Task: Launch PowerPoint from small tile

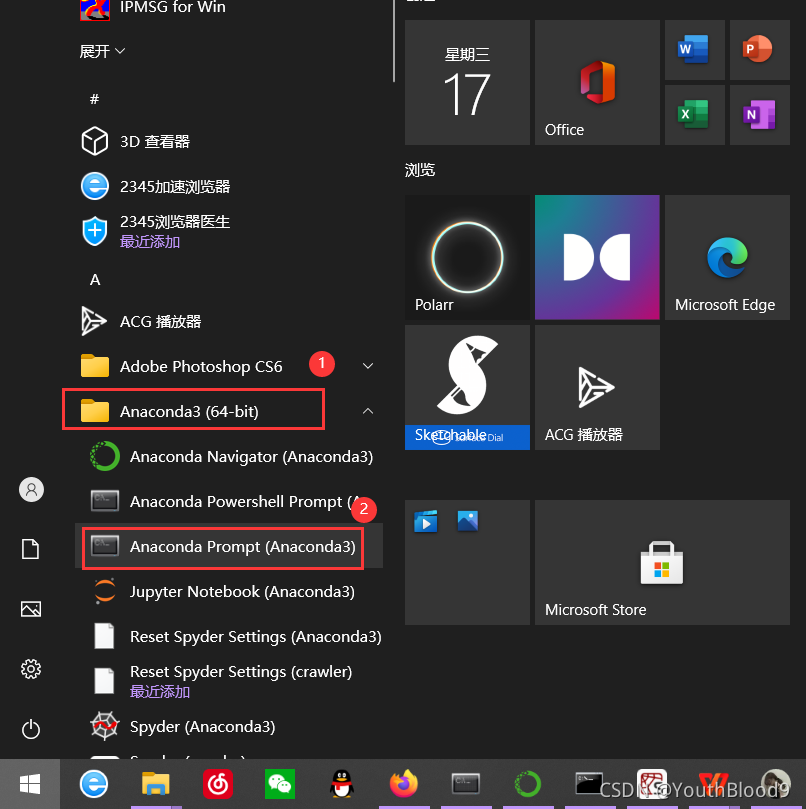Action: [760, 50]
